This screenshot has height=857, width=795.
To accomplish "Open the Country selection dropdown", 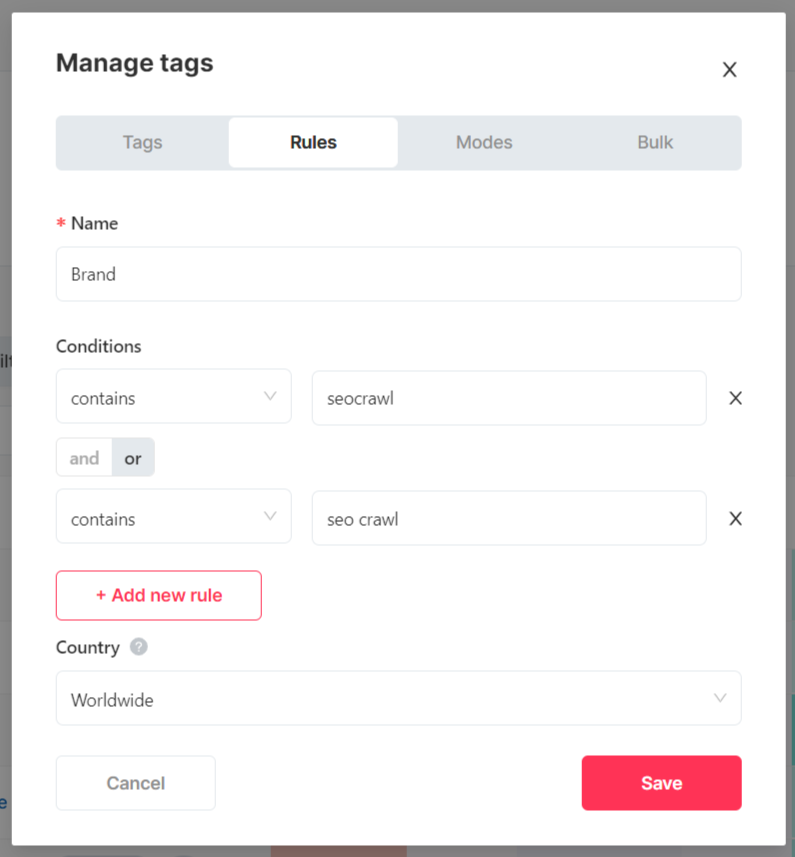I will coord(397,699).
